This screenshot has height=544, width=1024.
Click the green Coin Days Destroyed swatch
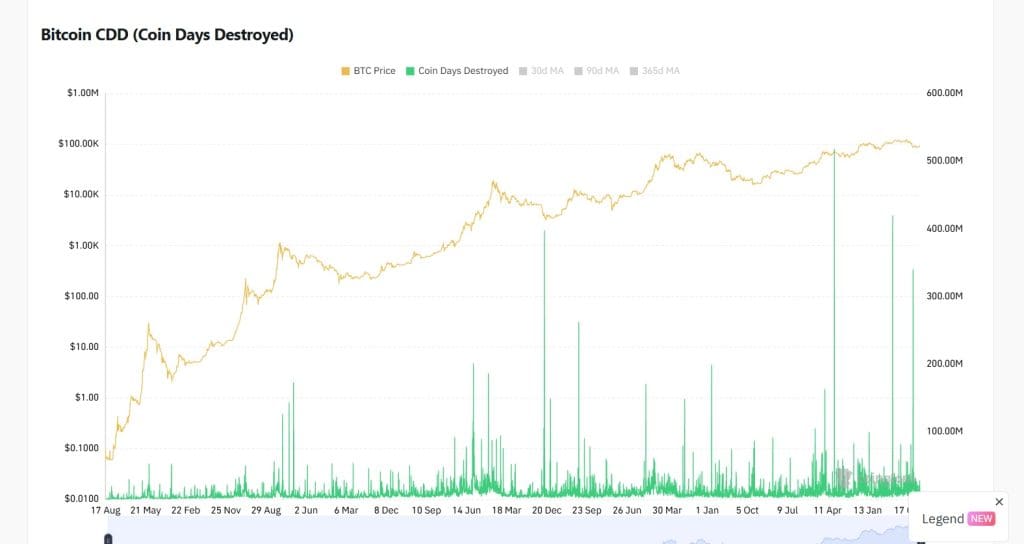pyautogui.click(x=411, y=71)
